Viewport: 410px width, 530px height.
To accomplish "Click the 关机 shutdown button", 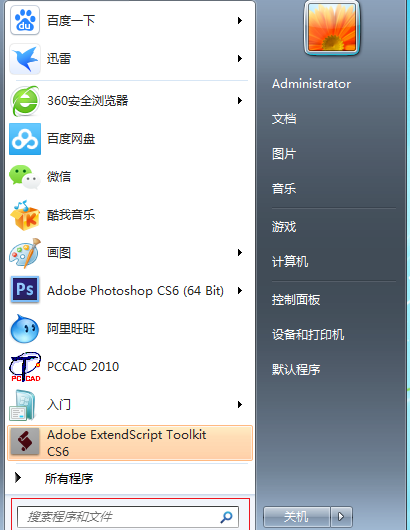I will (x=296, y=516).
